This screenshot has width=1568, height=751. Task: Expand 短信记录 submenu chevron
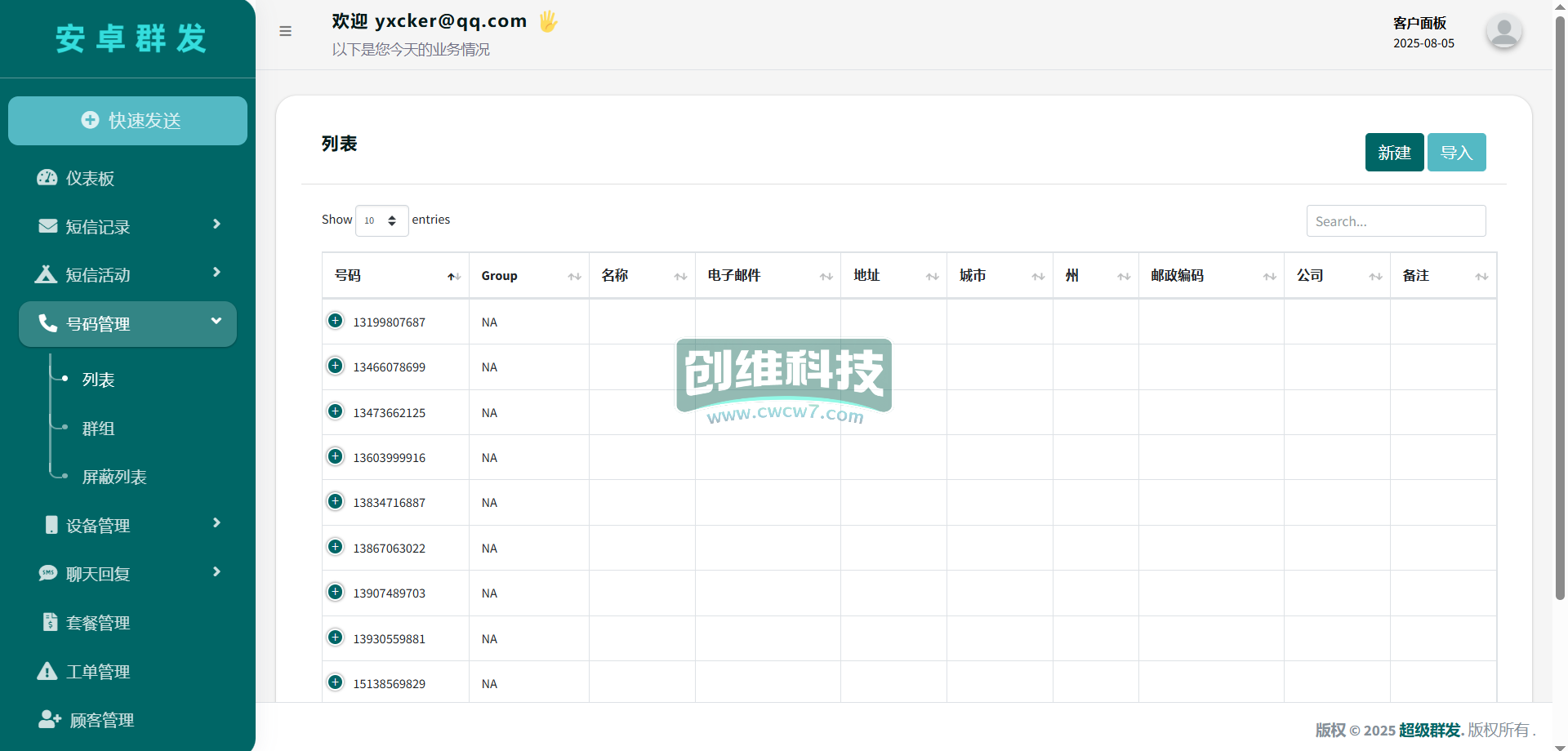pyautogui.click(x=216, y=224)
